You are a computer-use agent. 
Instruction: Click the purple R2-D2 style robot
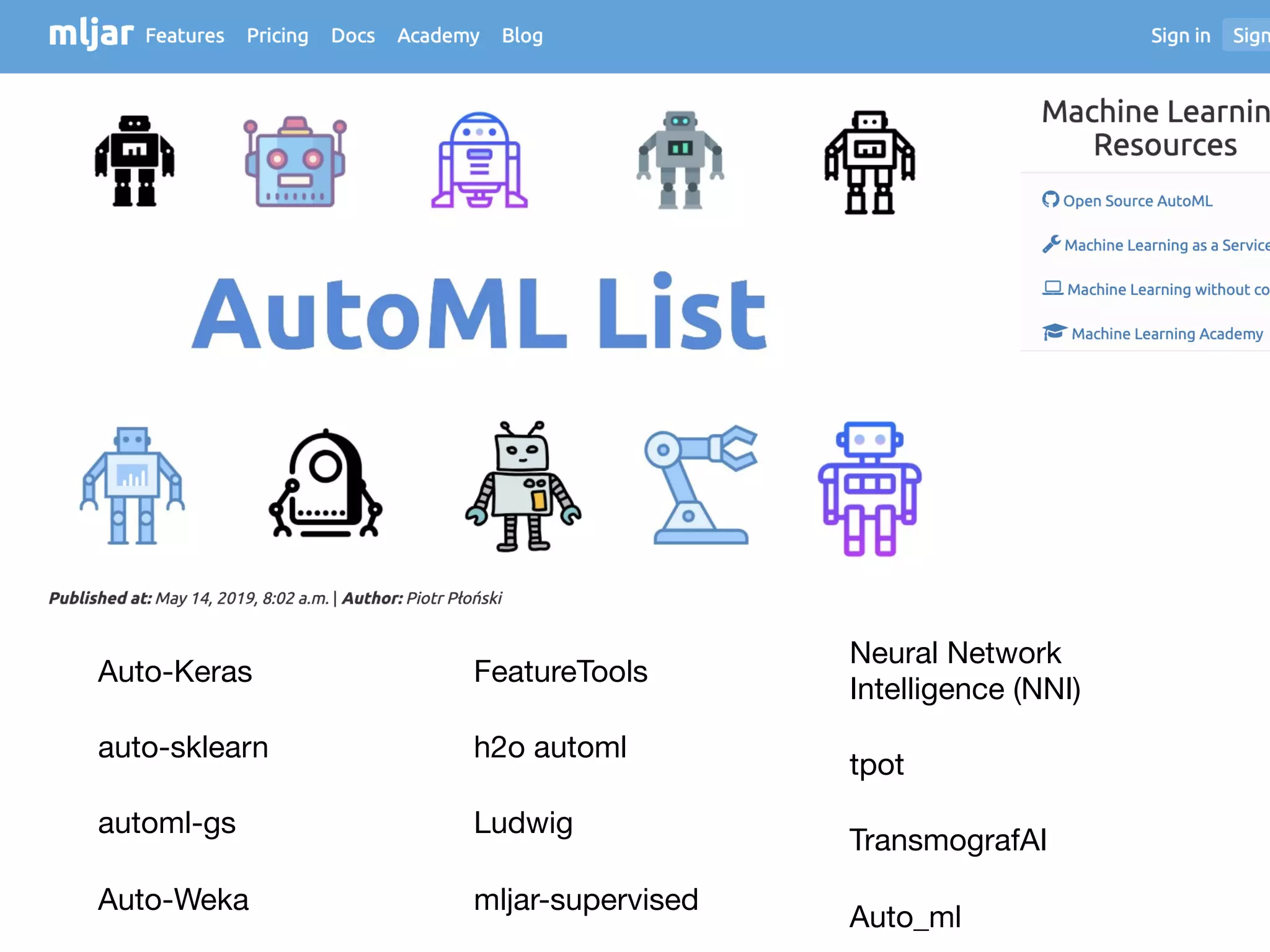tap(479, 160)
